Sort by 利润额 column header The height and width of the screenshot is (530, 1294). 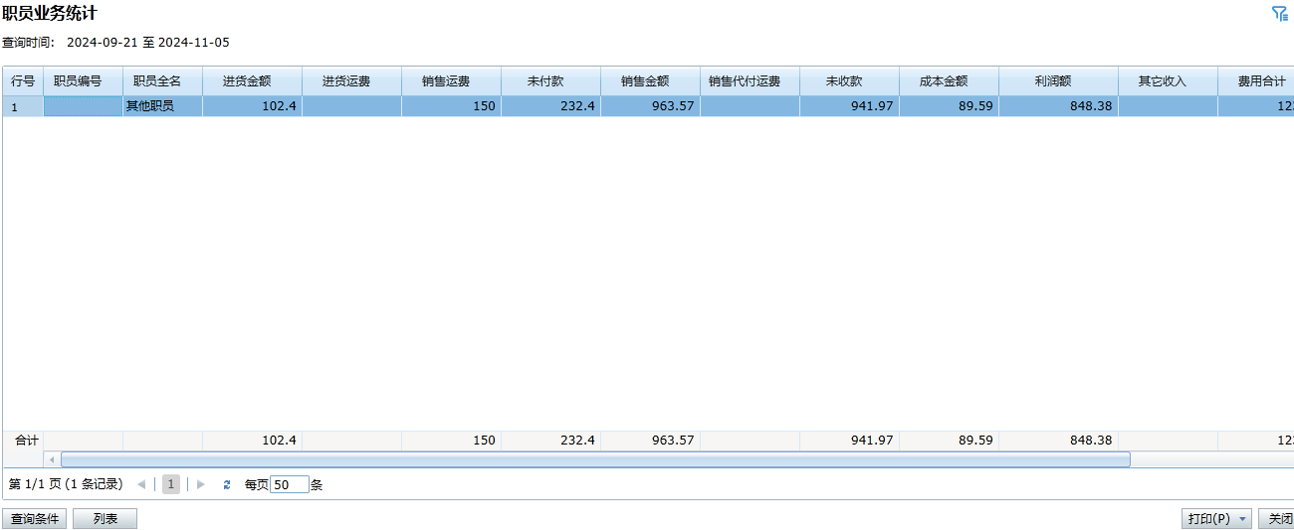click(1058, 81)
